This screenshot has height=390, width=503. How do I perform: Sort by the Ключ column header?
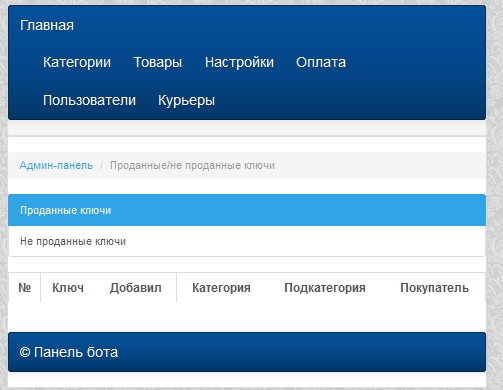click(68, 287)
